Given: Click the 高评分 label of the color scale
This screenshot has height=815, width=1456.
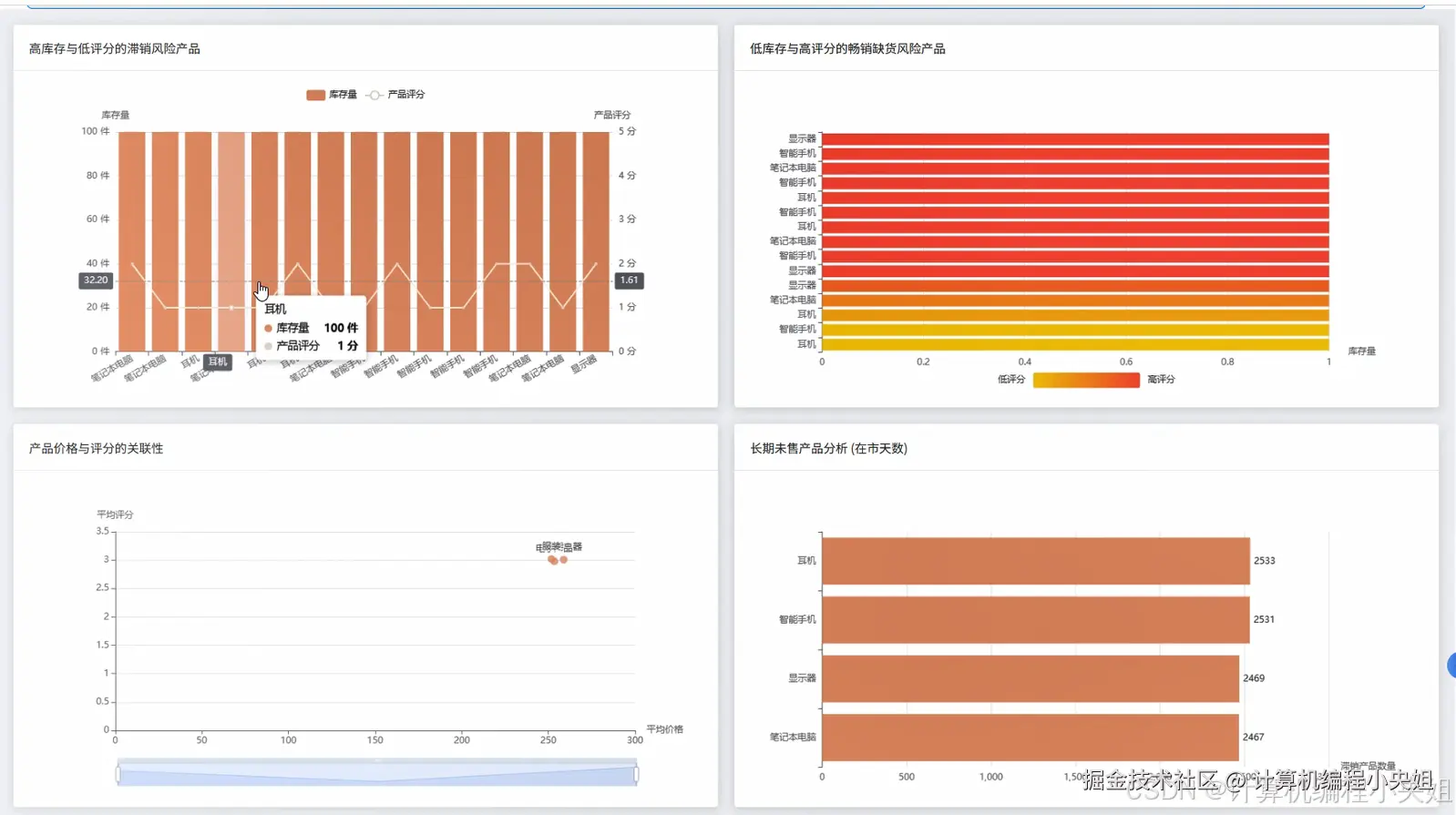Looking at the screenshot, I should click(x=1161, y=380).
